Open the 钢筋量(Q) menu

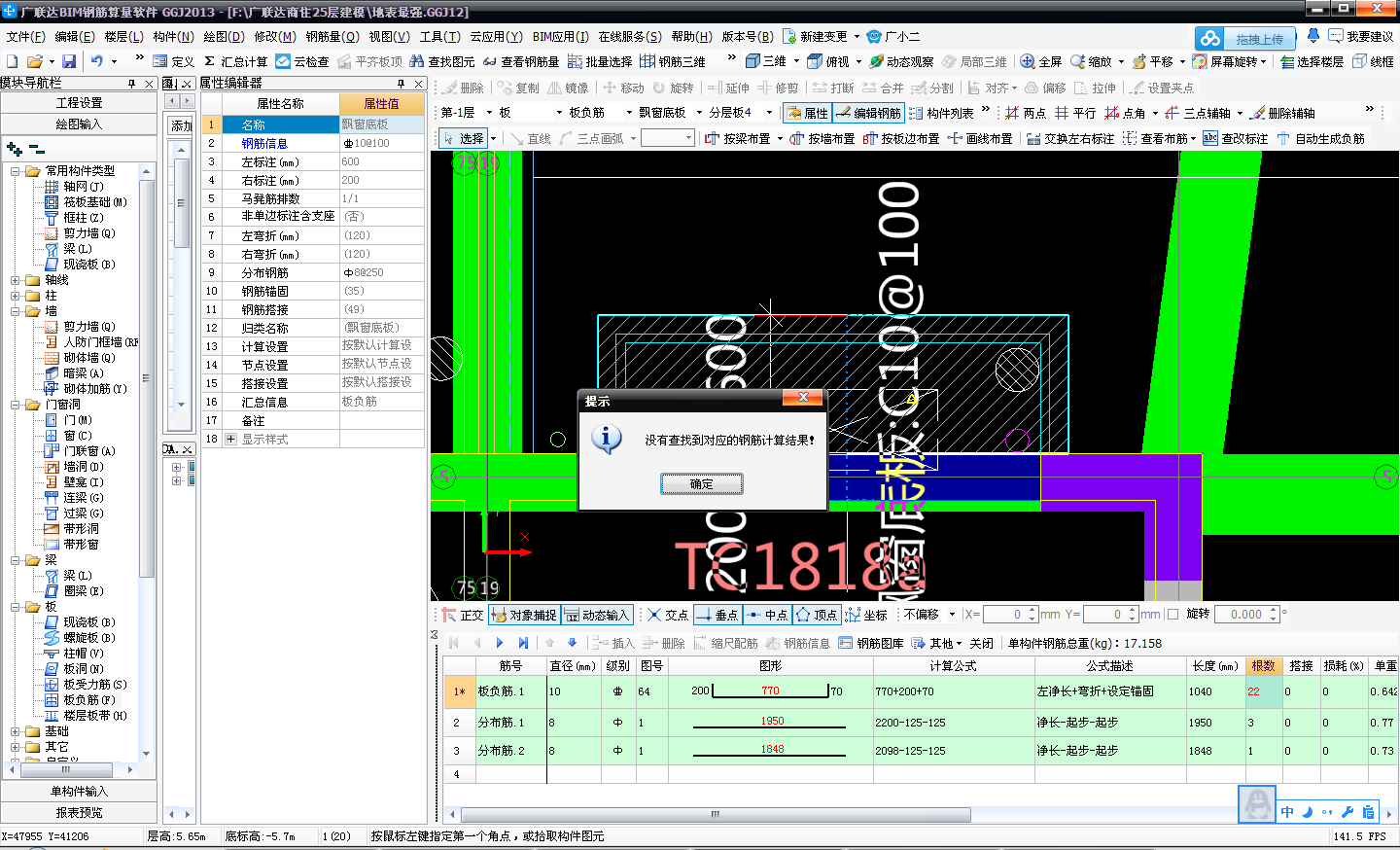pyautogui.click(x=332, y=36)
